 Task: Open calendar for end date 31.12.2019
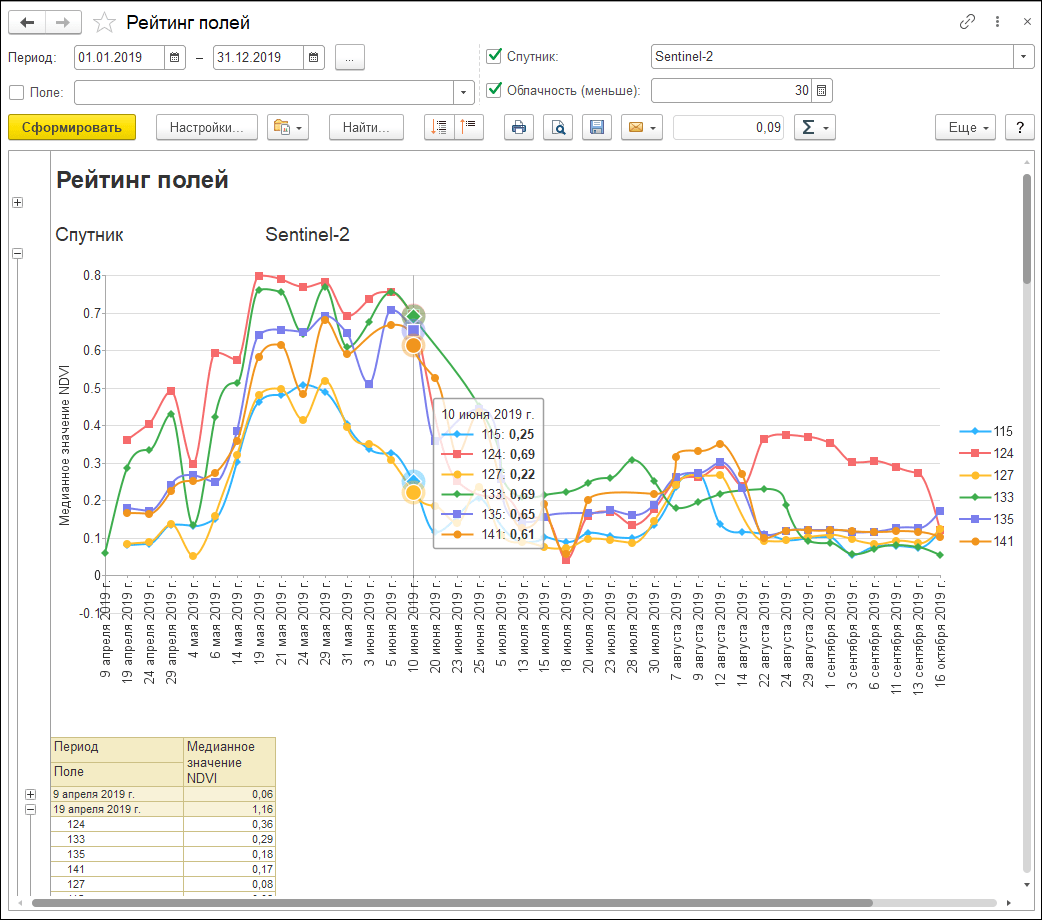click(x=314, y=58)
